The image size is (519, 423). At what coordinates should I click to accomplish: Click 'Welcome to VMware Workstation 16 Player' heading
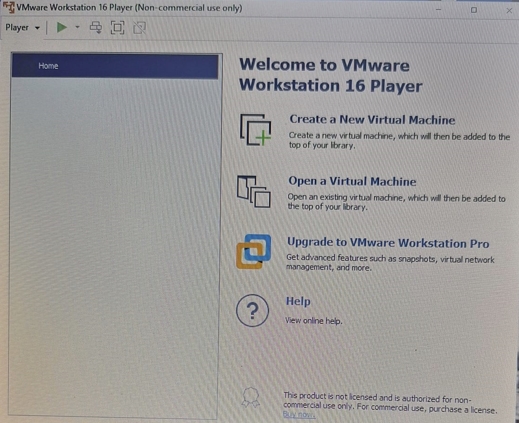click(331, 75)
